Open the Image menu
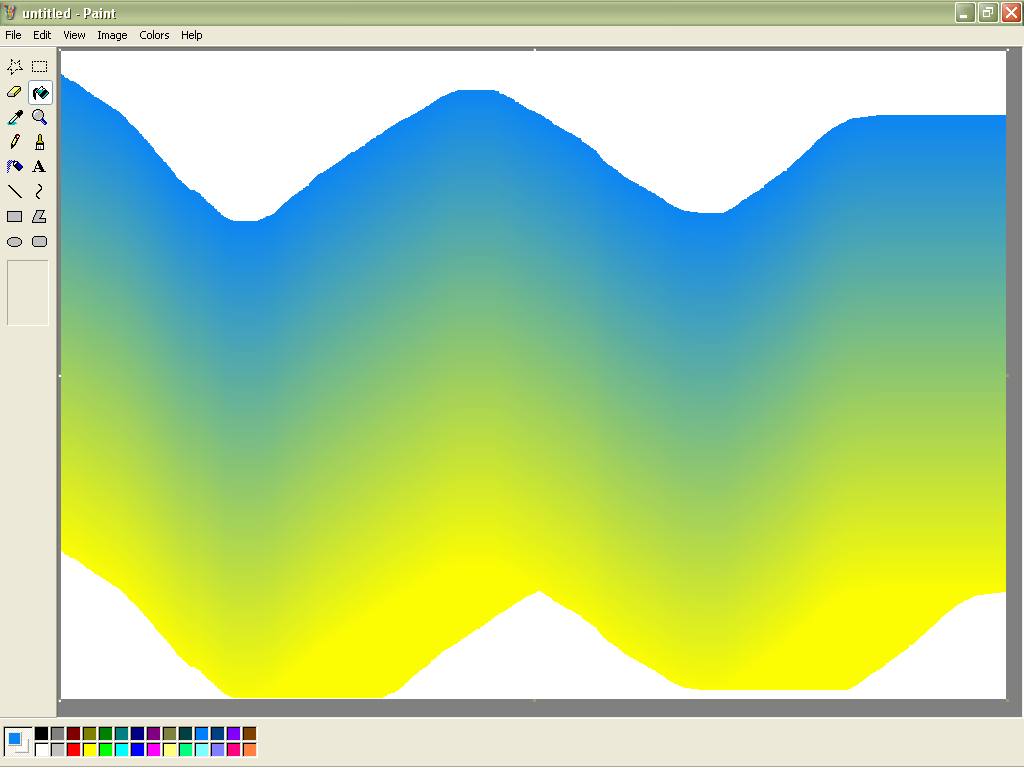 tap(112, 35)
